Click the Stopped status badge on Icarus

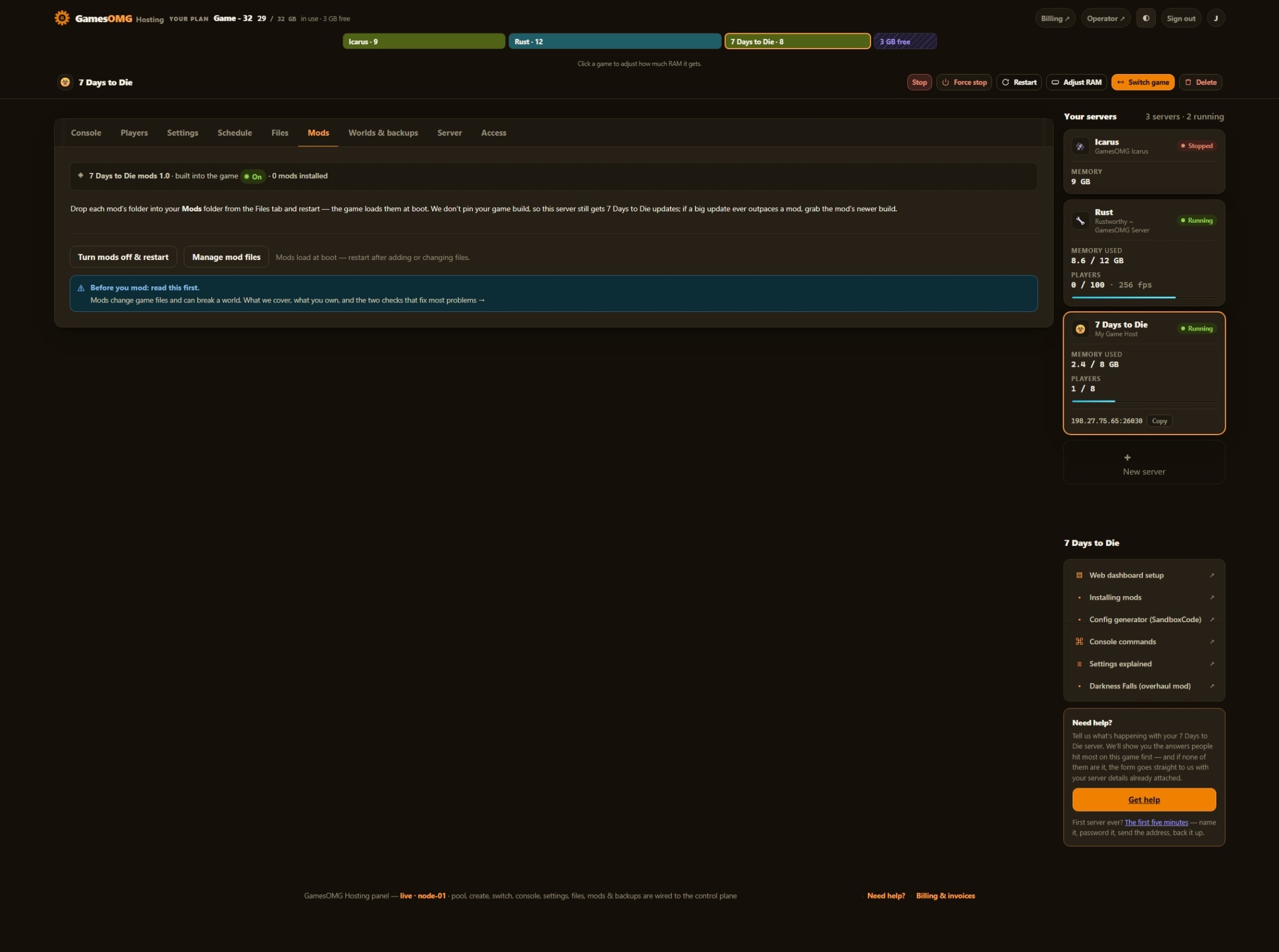pyautogui.click(x=1197, y=146)
